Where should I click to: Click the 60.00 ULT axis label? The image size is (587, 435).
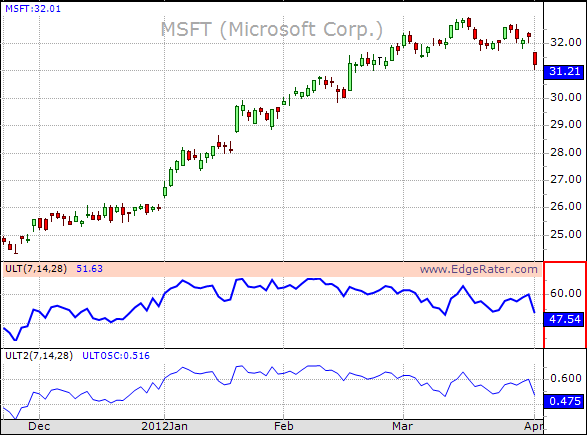coord(566,293)
